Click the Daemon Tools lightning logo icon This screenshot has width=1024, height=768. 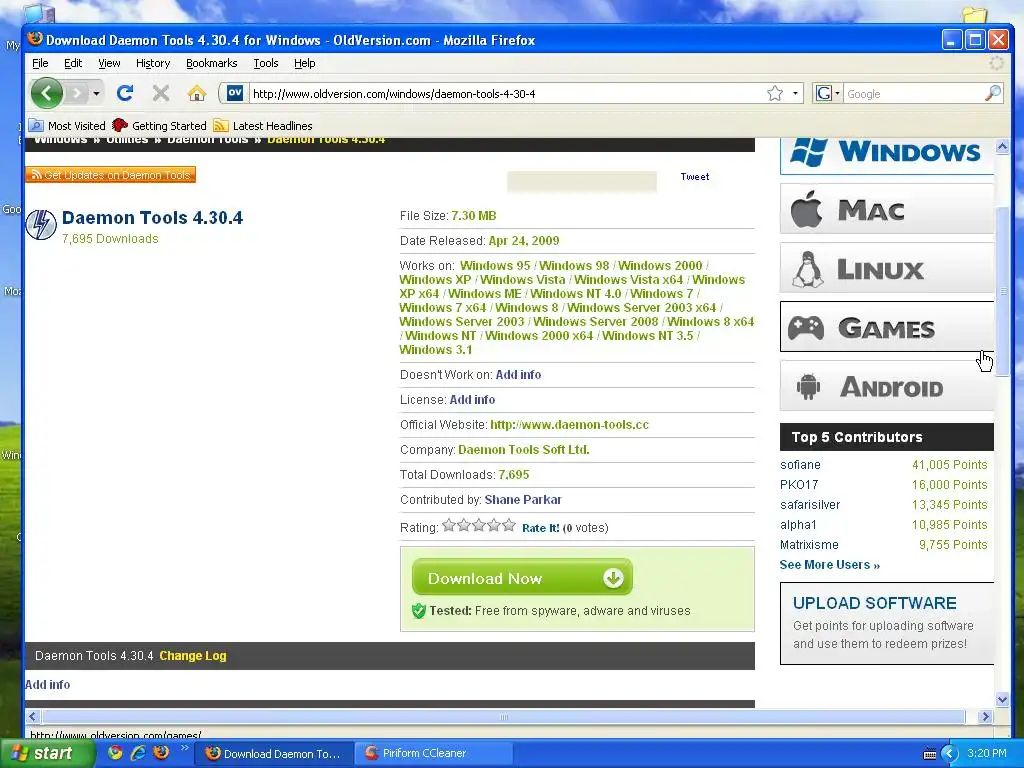click(x=40, y=224)
